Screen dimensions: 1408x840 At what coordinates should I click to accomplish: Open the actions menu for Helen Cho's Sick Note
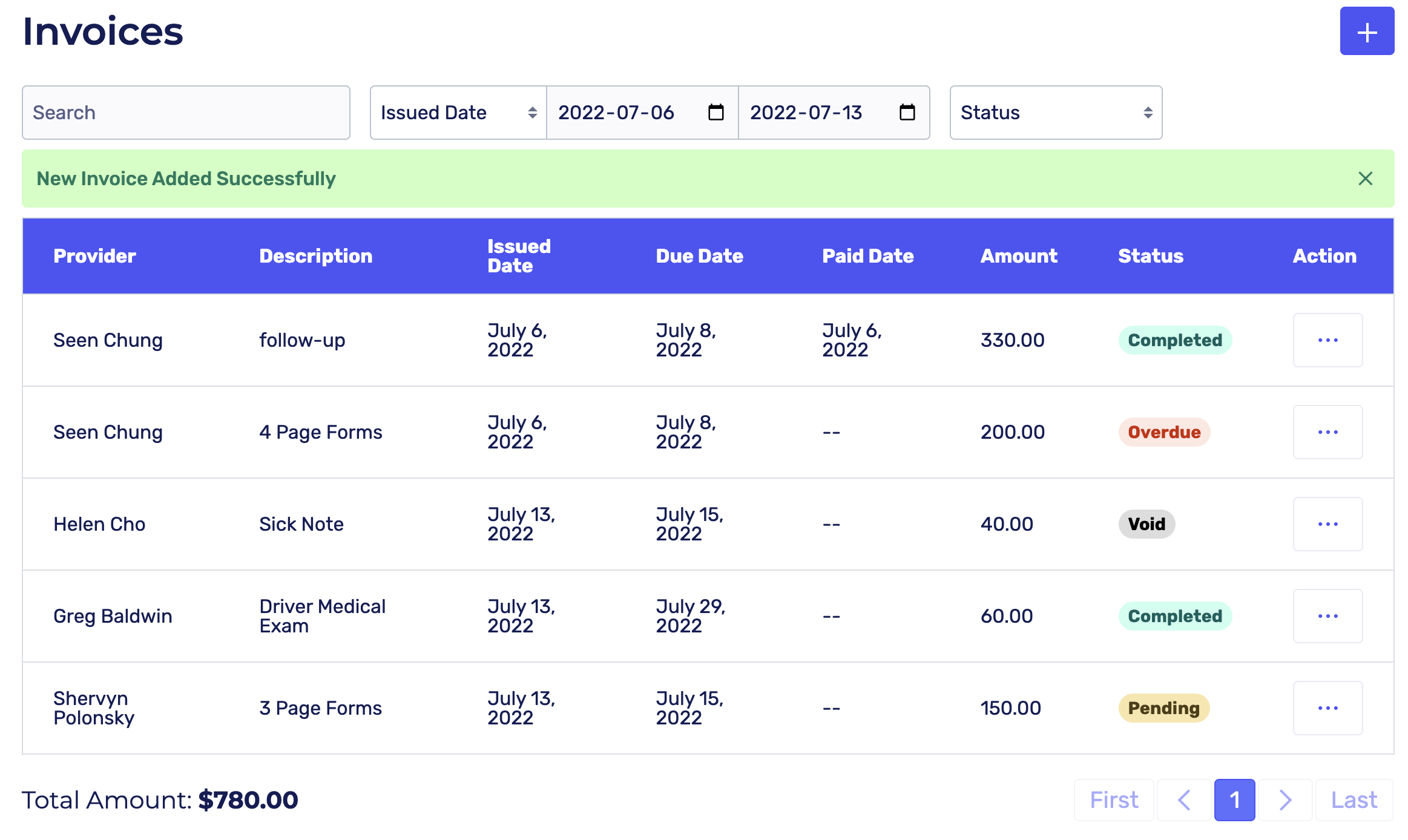[1327, 524]
